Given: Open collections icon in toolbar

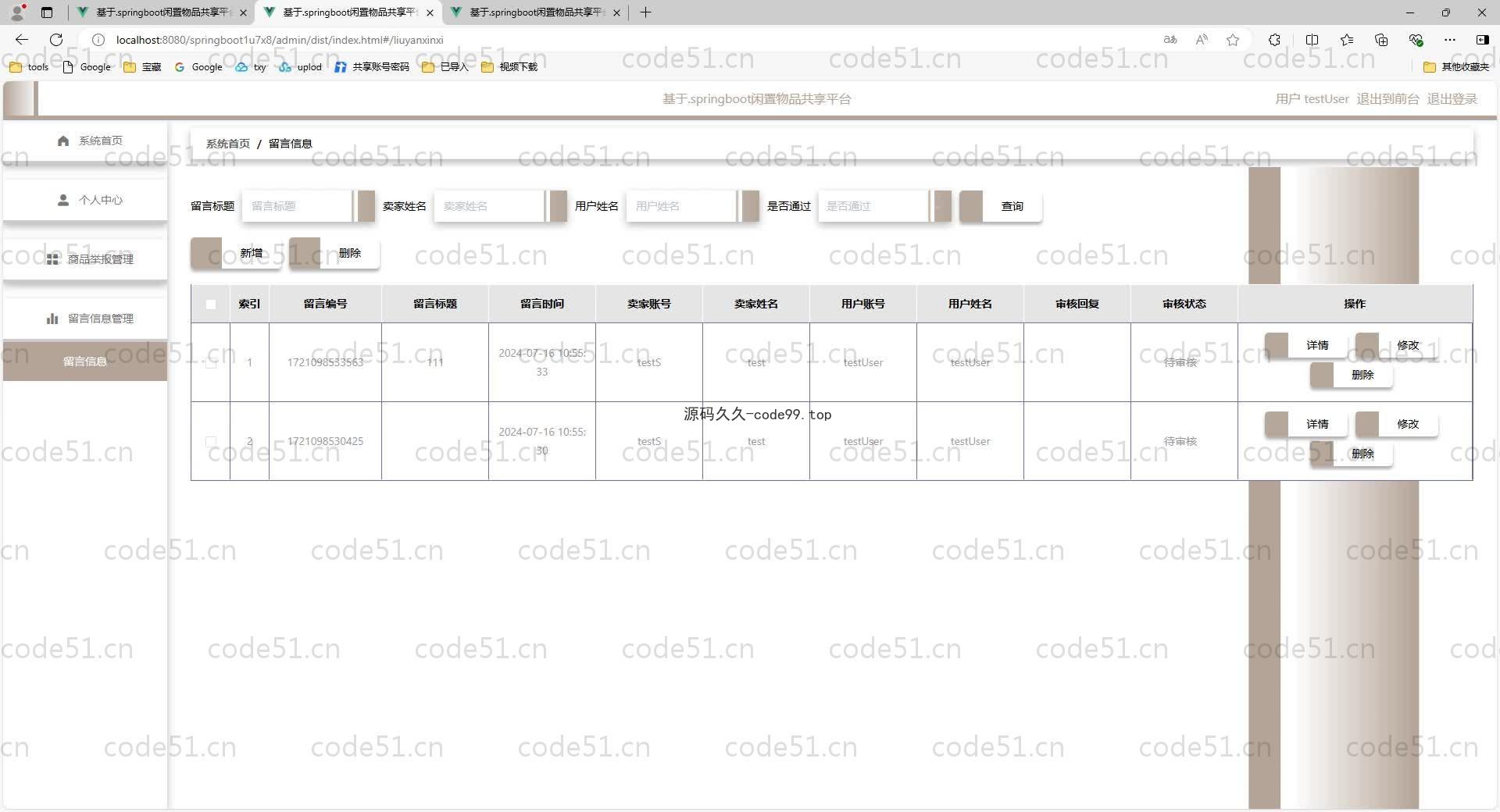Looking at the screenshot, I should (x=1381, y=40).
